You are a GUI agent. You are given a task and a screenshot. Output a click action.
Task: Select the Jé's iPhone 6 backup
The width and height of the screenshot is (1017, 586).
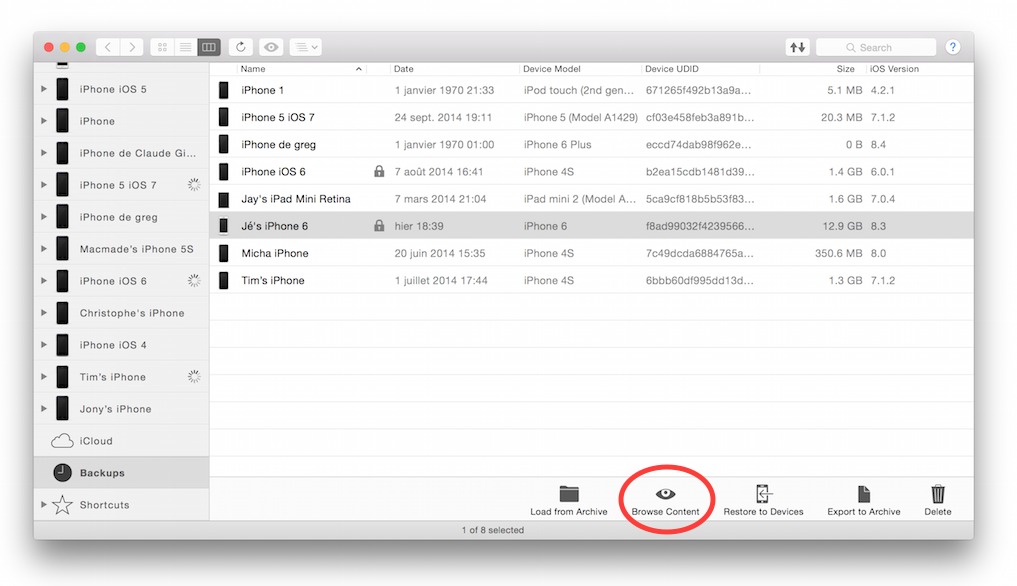click(592, 226)
